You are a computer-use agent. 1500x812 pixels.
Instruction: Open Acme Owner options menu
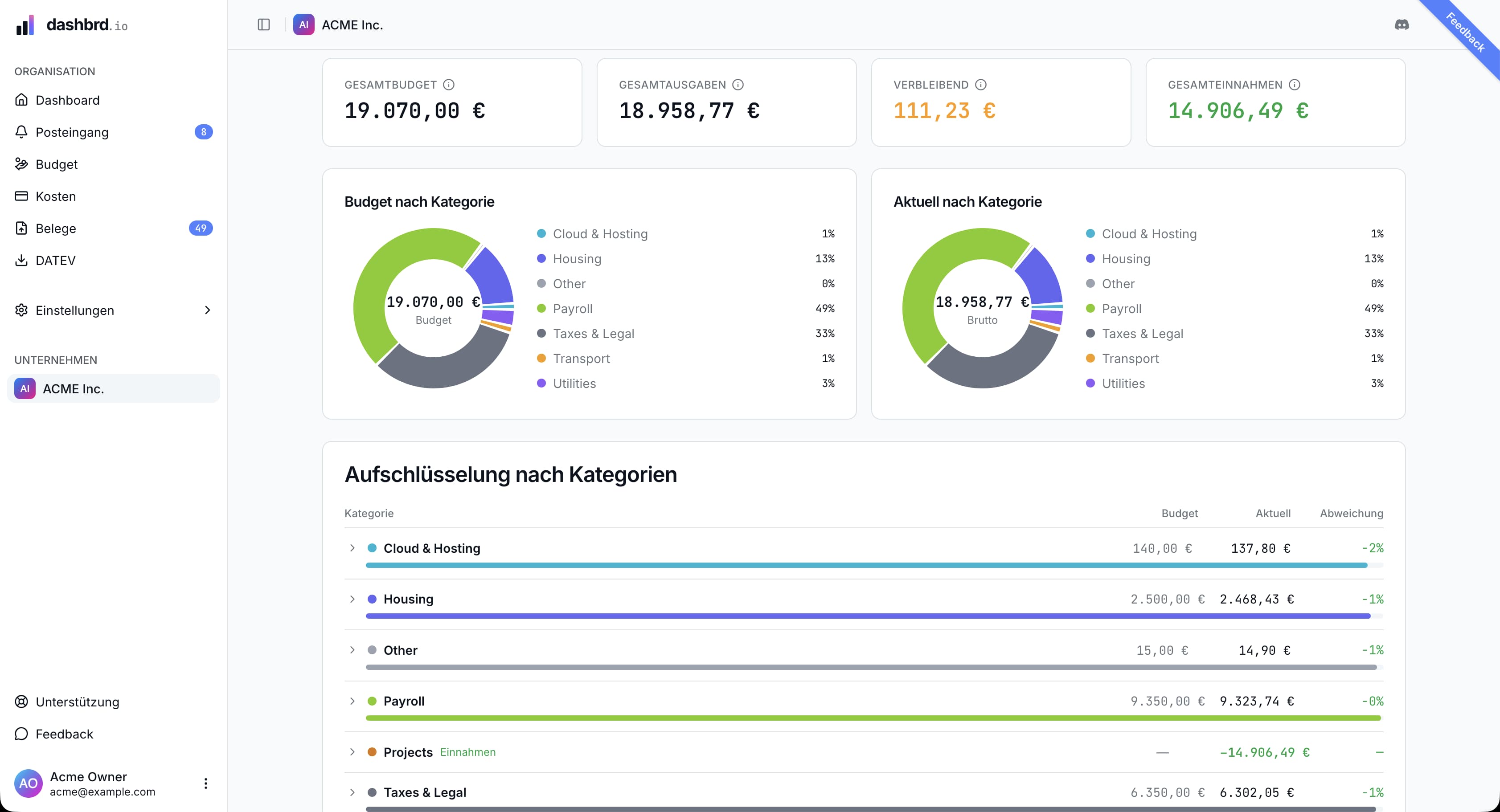point(205,783)
